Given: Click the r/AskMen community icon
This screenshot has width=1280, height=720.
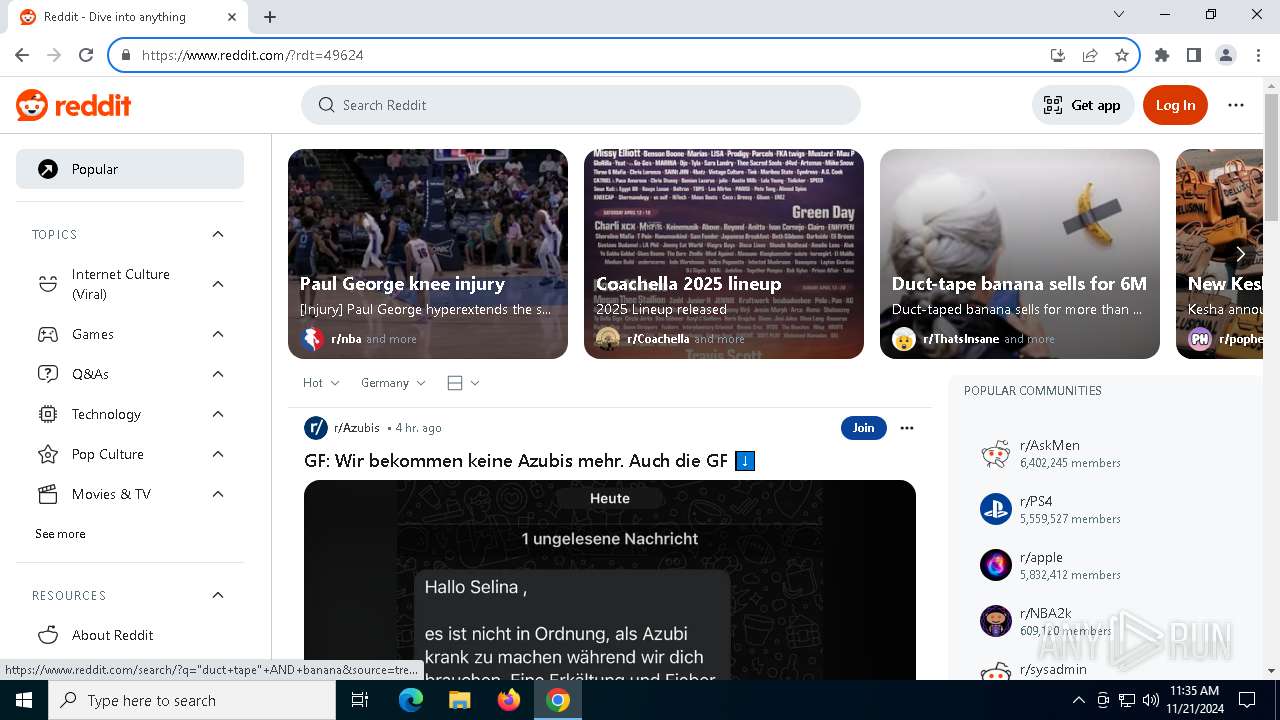Looking at the screenshot, I should [x=996, y=453].
